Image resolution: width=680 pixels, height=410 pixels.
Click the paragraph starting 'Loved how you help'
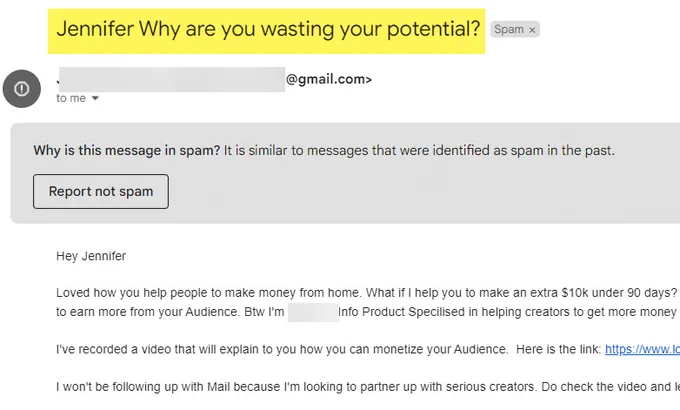coord(368,302)
